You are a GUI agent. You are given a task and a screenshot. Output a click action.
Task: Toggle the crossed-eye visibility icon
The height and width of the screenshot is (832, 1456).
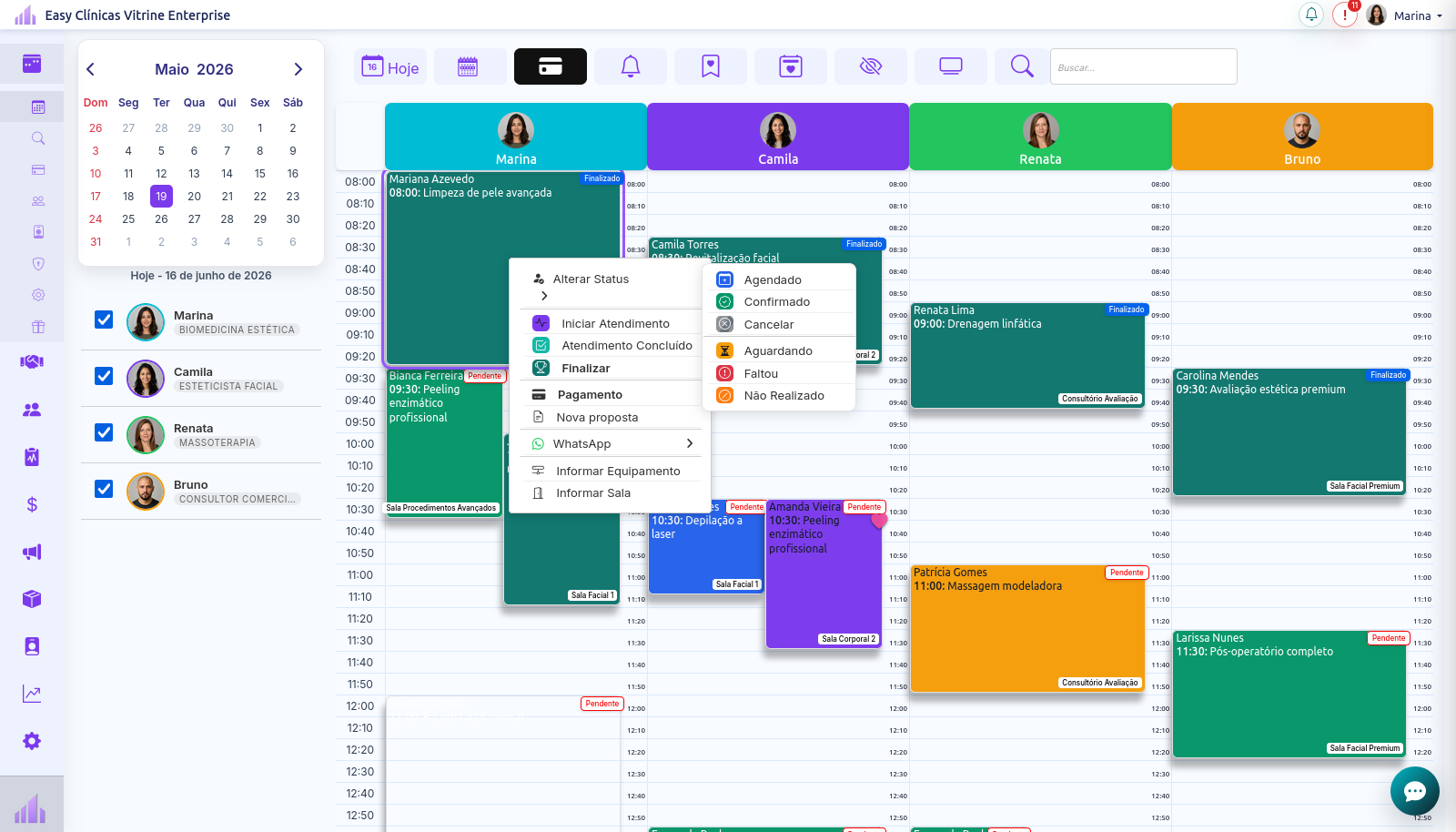point(871,66)
